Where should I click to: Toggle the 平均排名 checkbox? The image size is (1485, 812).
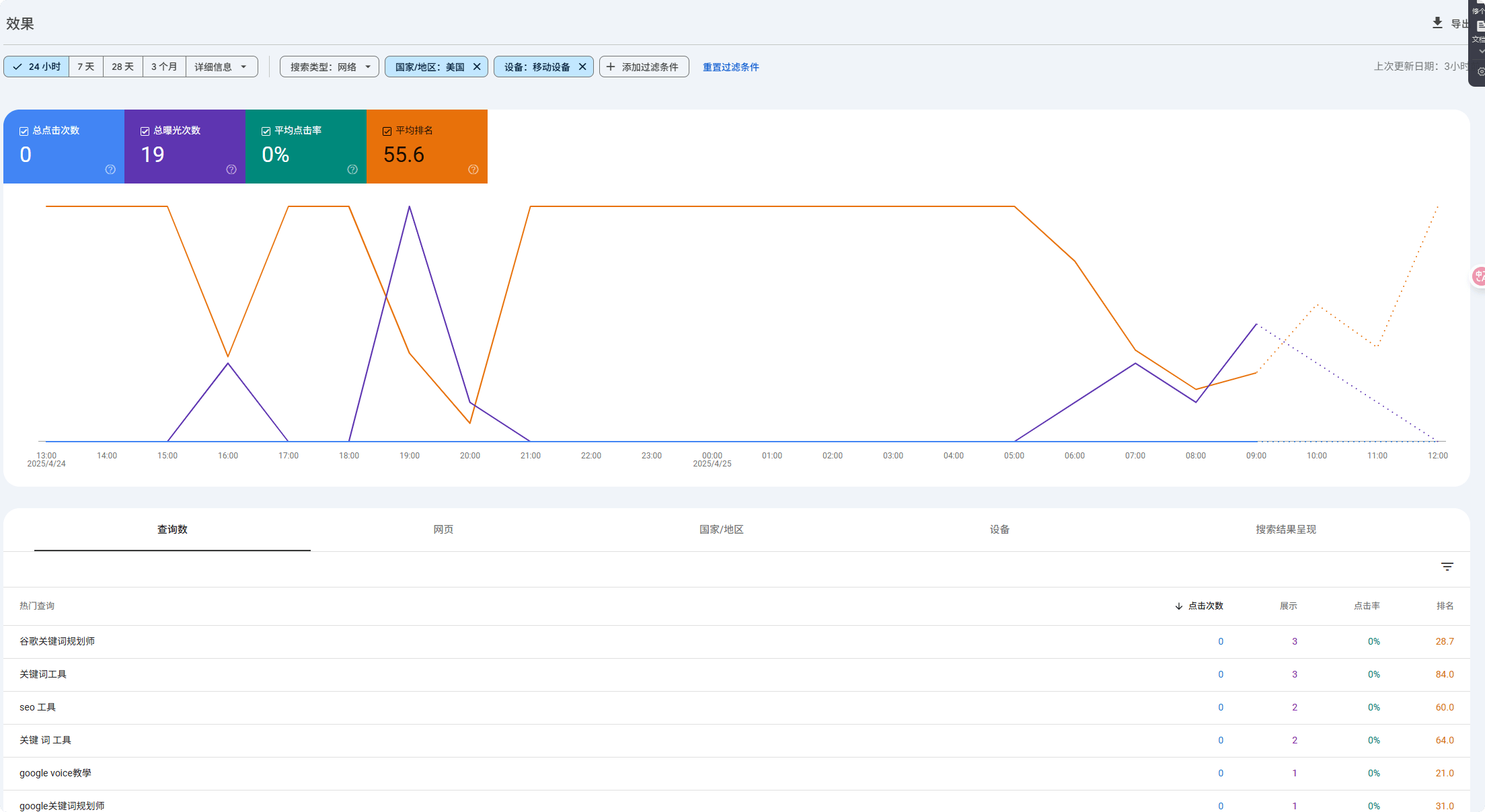[x=387, y=131]
